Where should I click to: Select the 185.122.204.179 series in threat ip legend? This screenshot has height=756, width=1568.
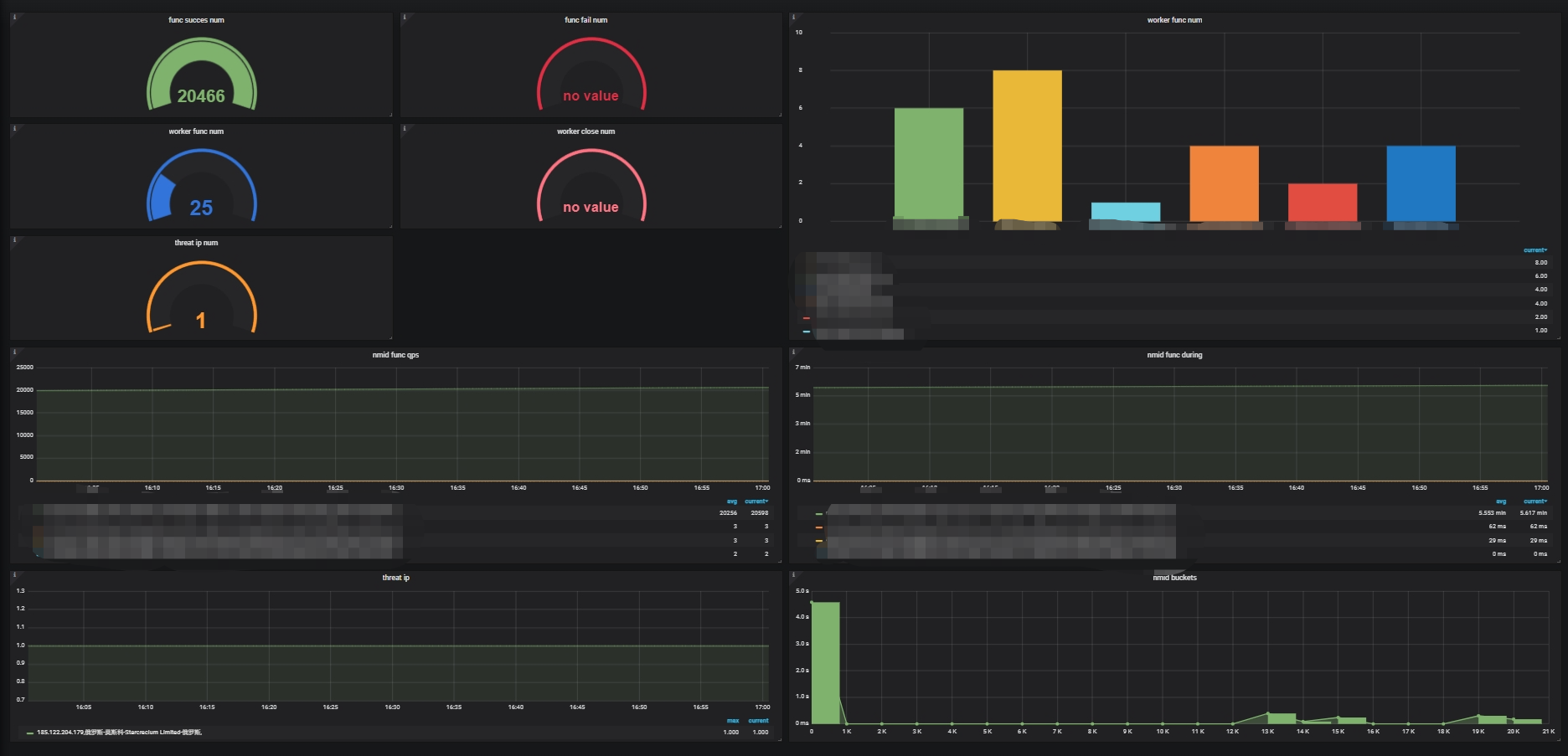[x=119, y=733]
